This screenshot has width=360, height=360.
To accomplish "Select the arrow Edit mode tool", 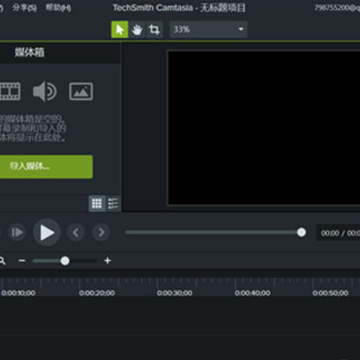I will click(x=119, y=30).
